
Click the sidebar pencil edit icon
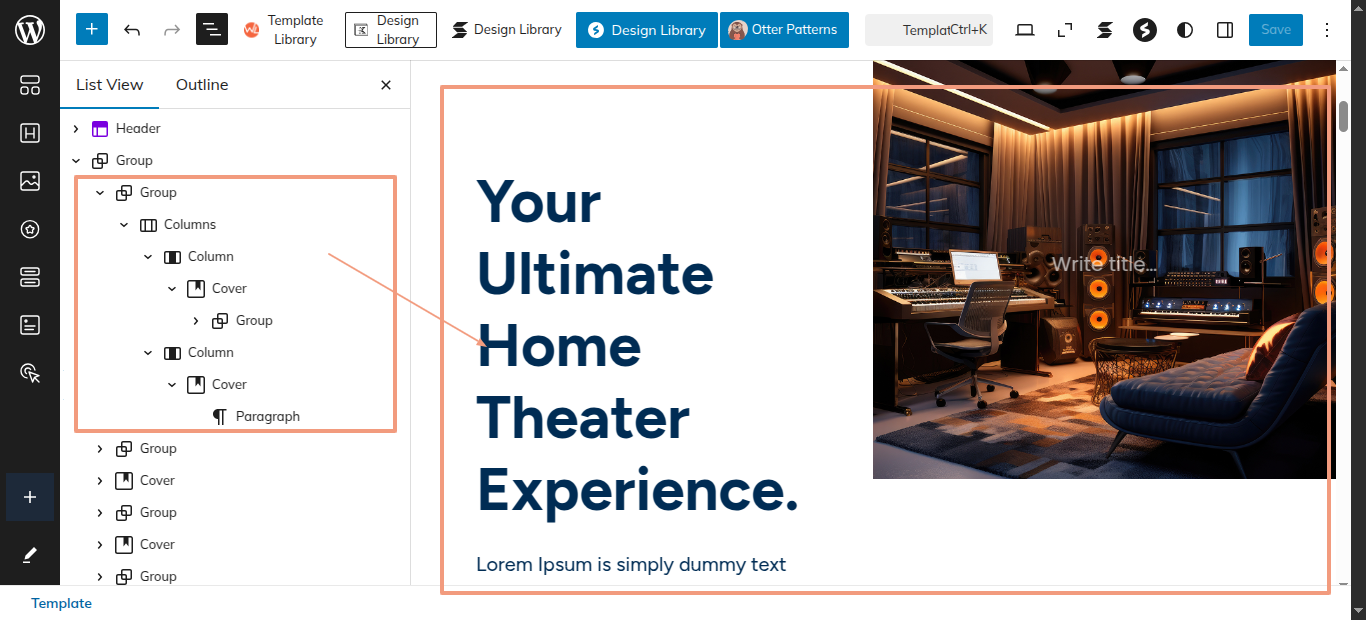coord(30,554)
